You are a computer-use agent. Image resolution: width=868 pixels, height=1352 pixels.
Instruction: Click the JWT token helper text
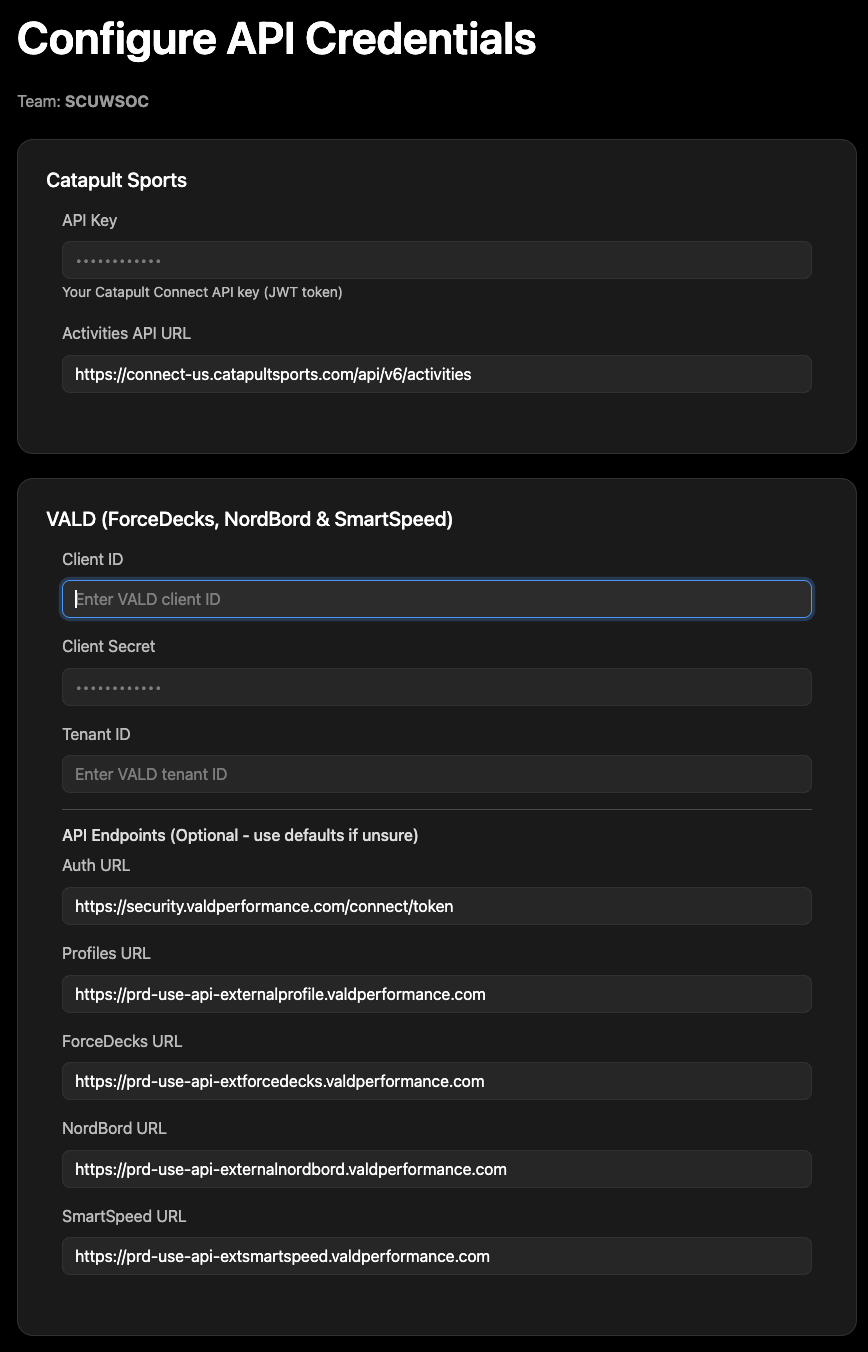point(202,292)
